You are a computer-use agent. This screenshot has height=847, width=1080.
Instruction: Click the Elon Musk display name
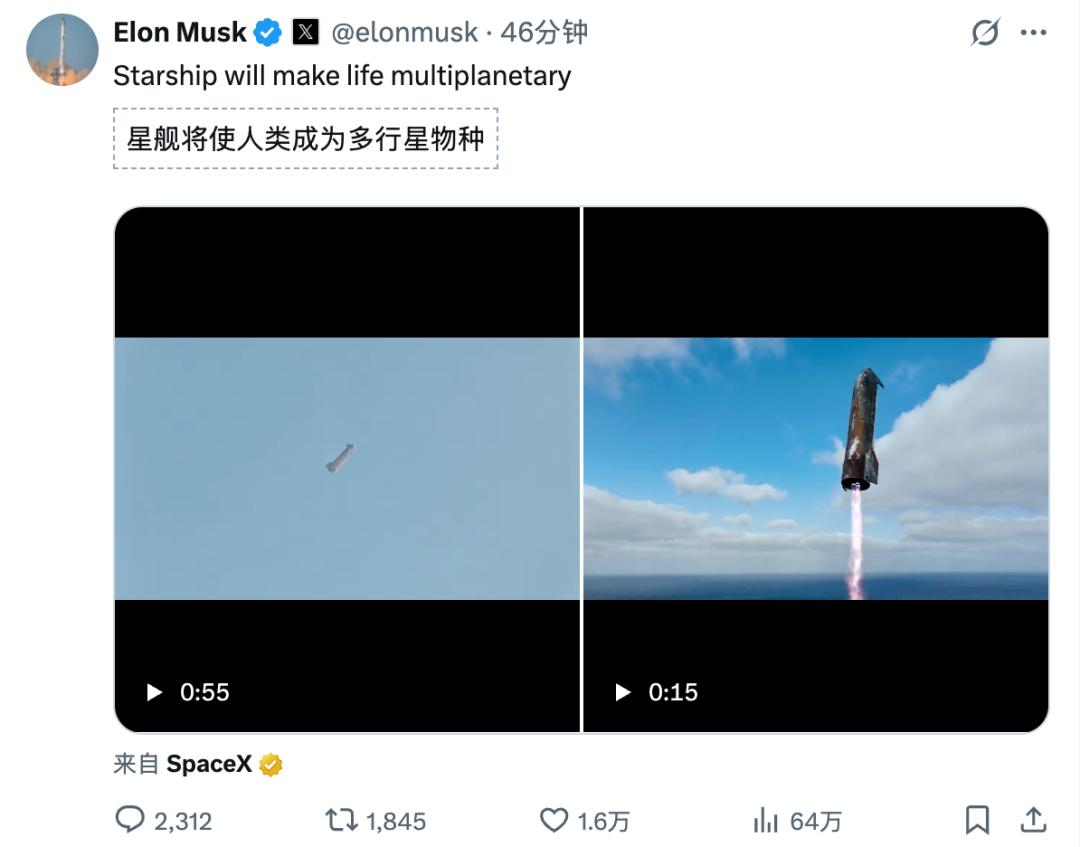[x=180, y=33]
